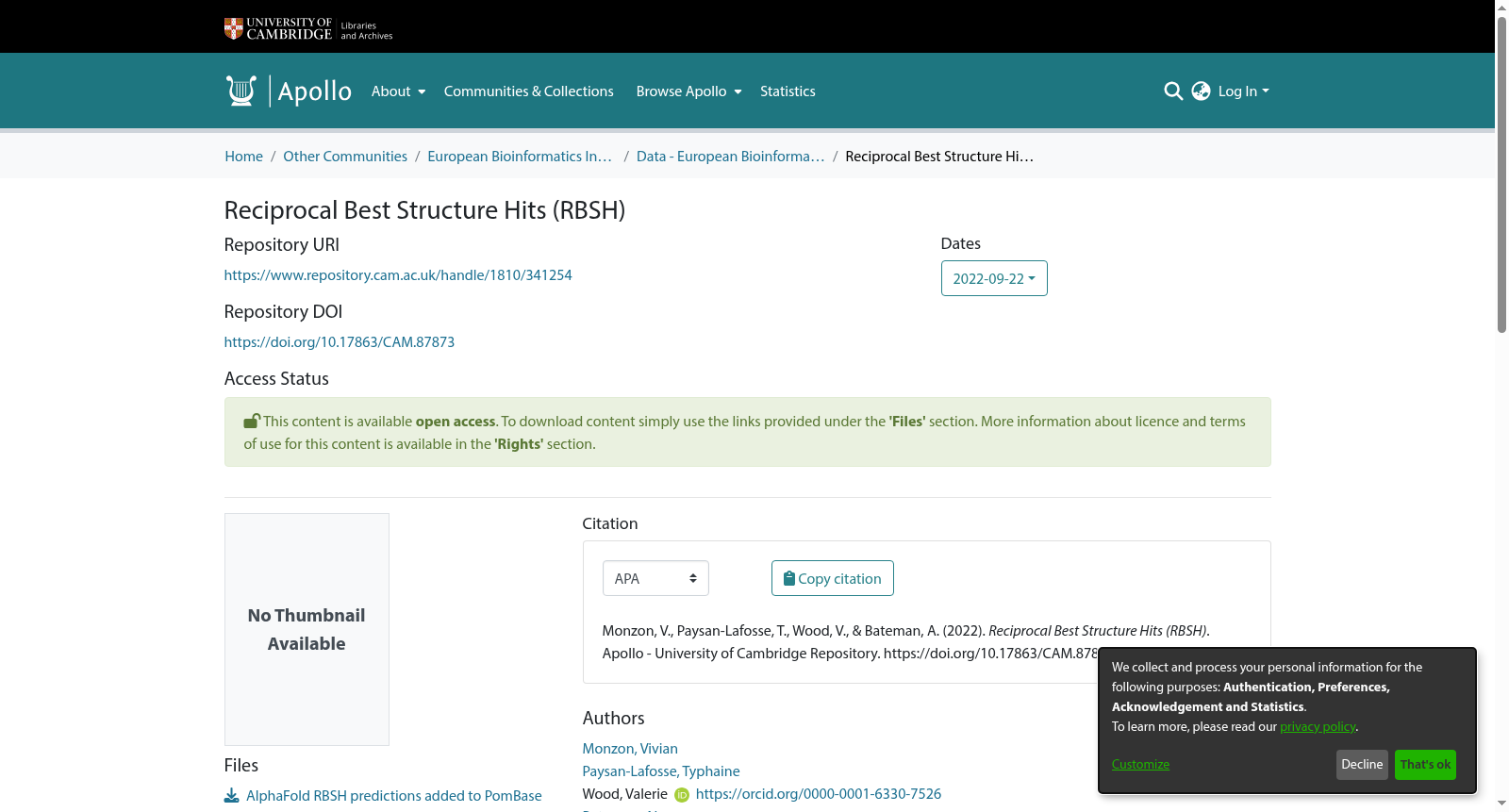Open the repository handle URI link
The width and height of the screenshot is (1509, 812).
click(x=398, y=275)
